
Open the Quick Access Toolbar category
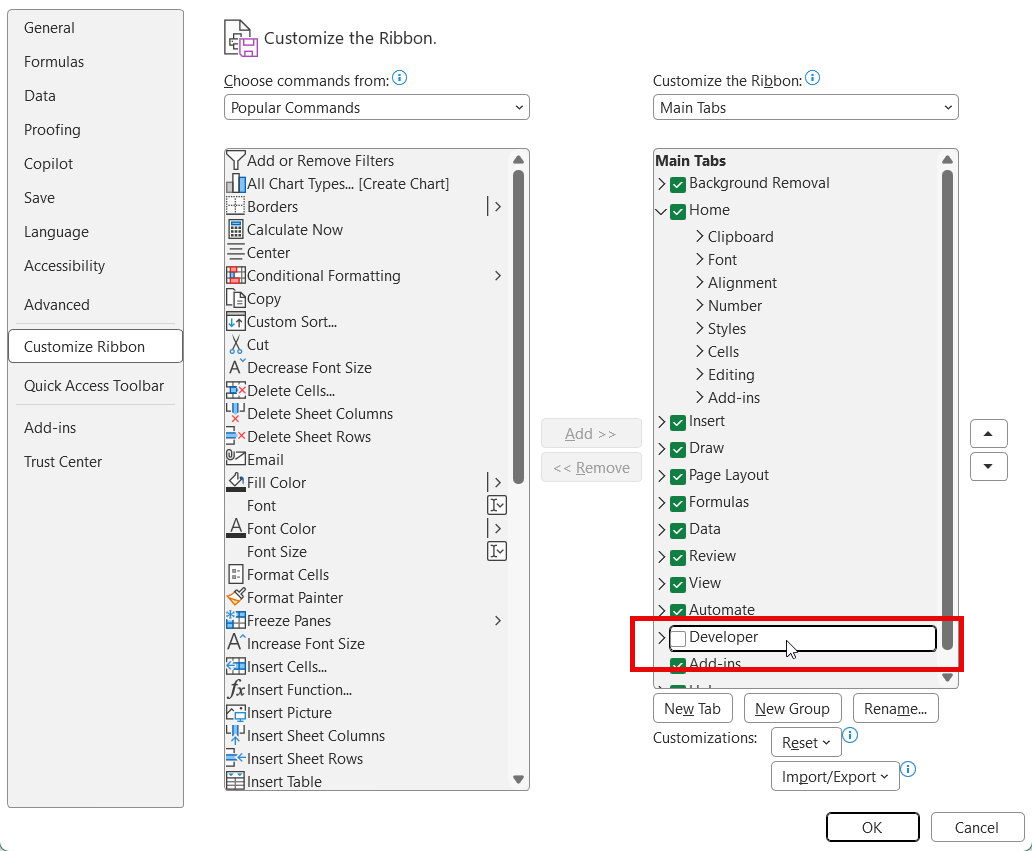pos(94,386)
